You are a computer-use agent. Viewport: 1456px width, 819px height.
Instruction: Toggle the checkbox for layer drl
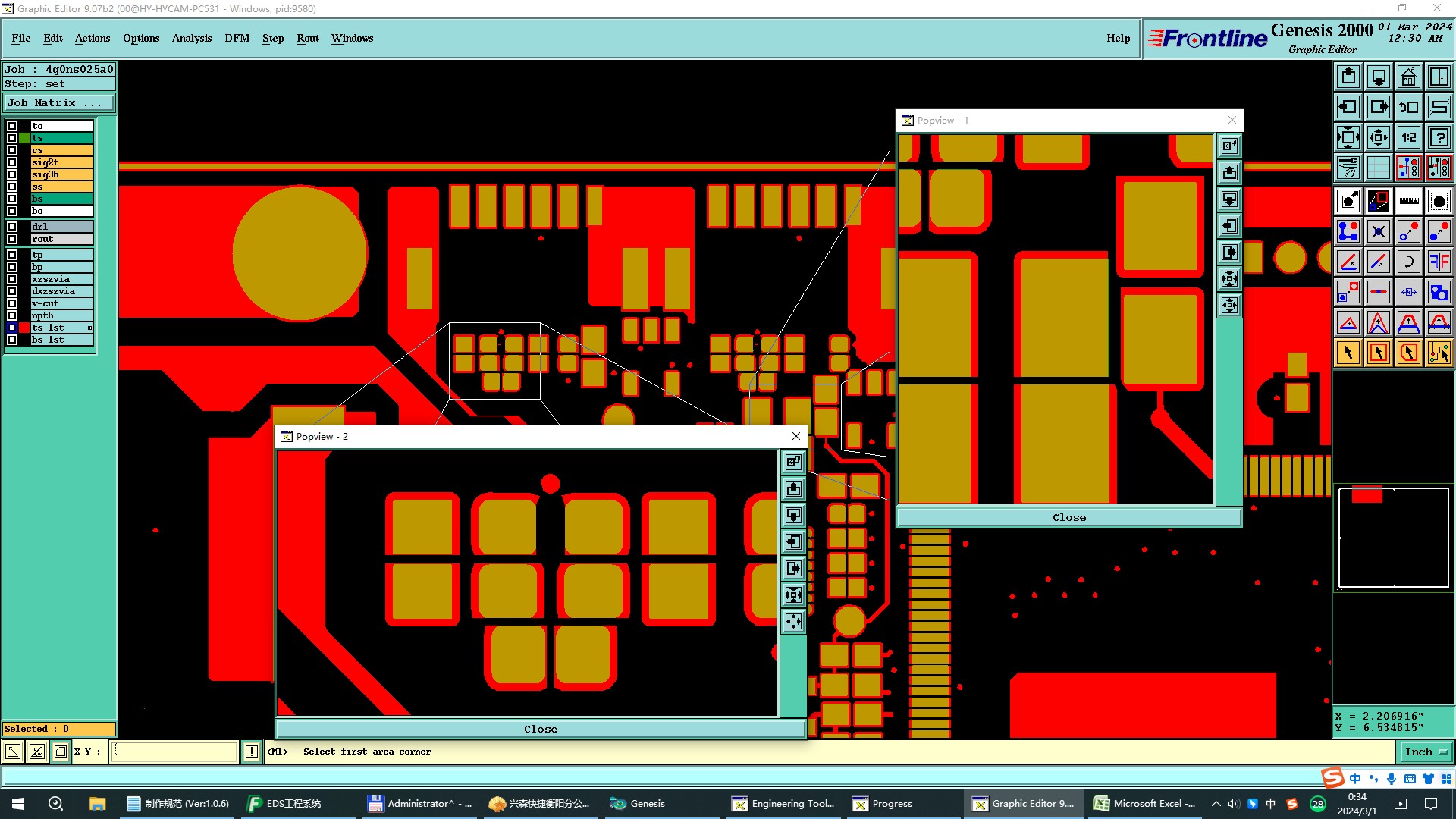pos(12,227)
